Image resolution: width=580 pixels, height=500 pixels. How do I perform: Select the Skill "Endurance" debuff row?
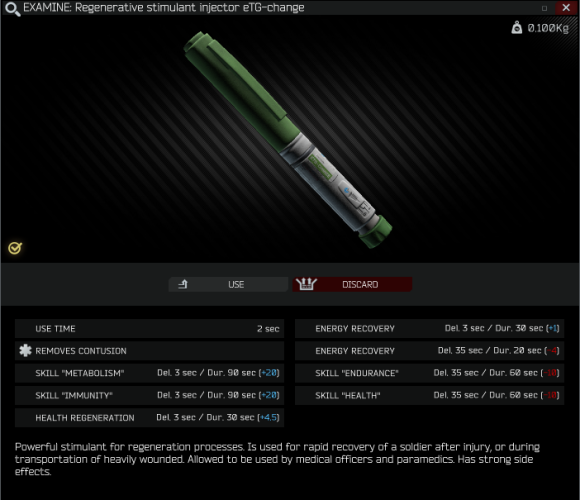tap(429, 373)
